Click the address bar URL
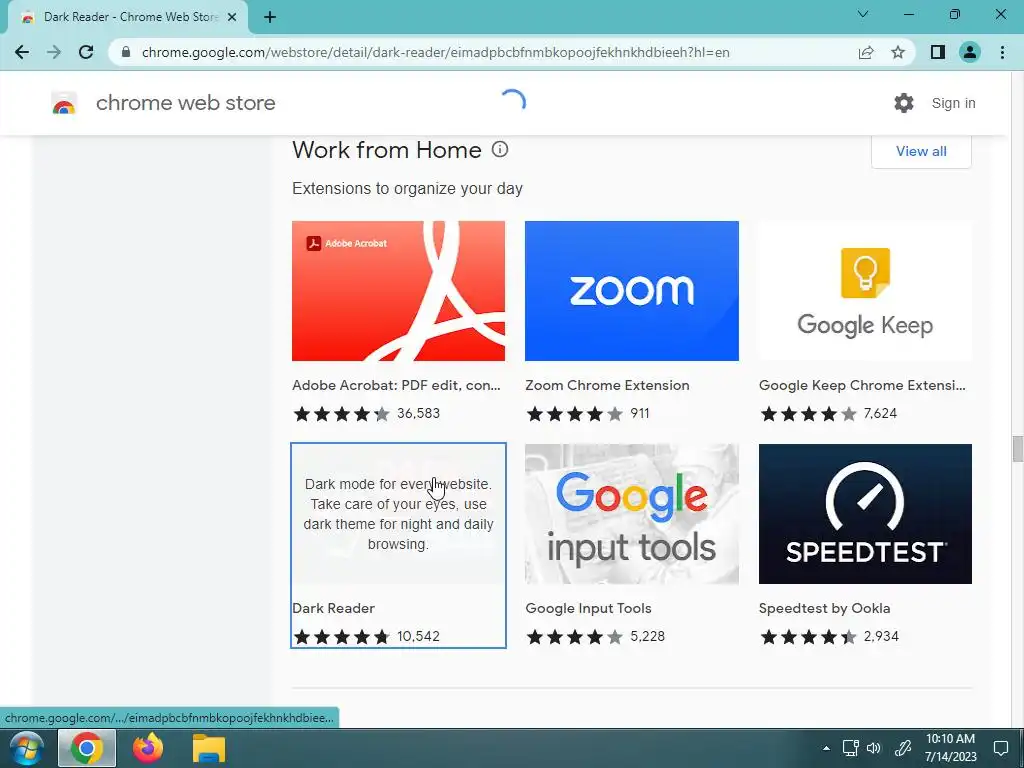Image resolution: width=1024 pixels, height=768 pixels. pyautogui.click(x=436, y=52)
